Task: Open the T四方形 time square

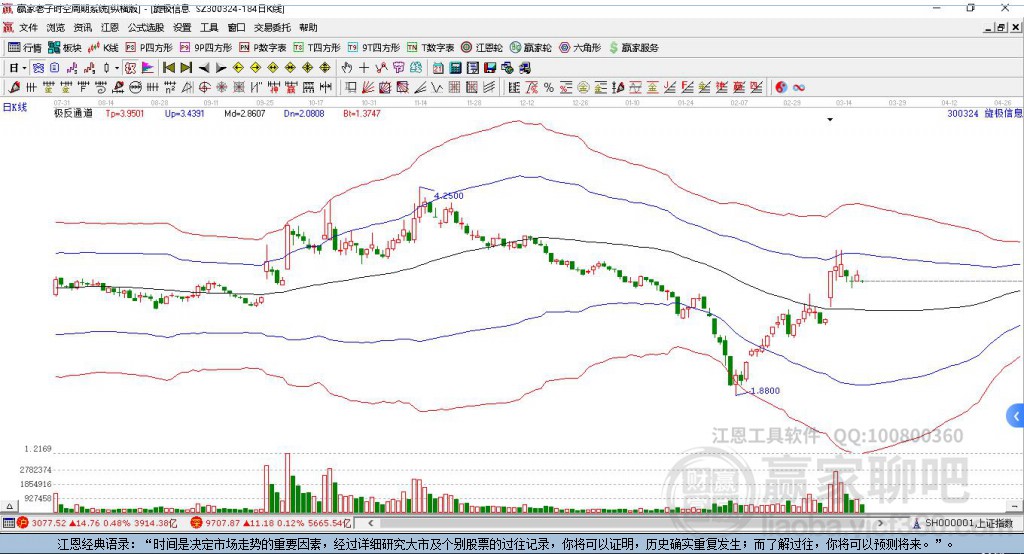Action: pyautogui.click(x=317, y=48)
